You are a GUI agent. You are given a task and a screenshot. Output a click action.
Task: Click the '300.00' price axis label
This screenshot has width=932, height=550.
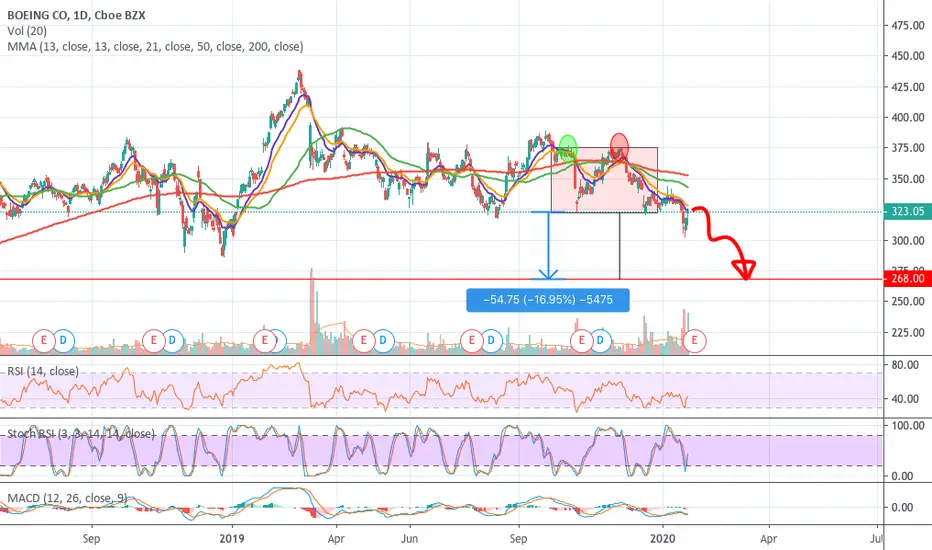[x=908, y=240]
